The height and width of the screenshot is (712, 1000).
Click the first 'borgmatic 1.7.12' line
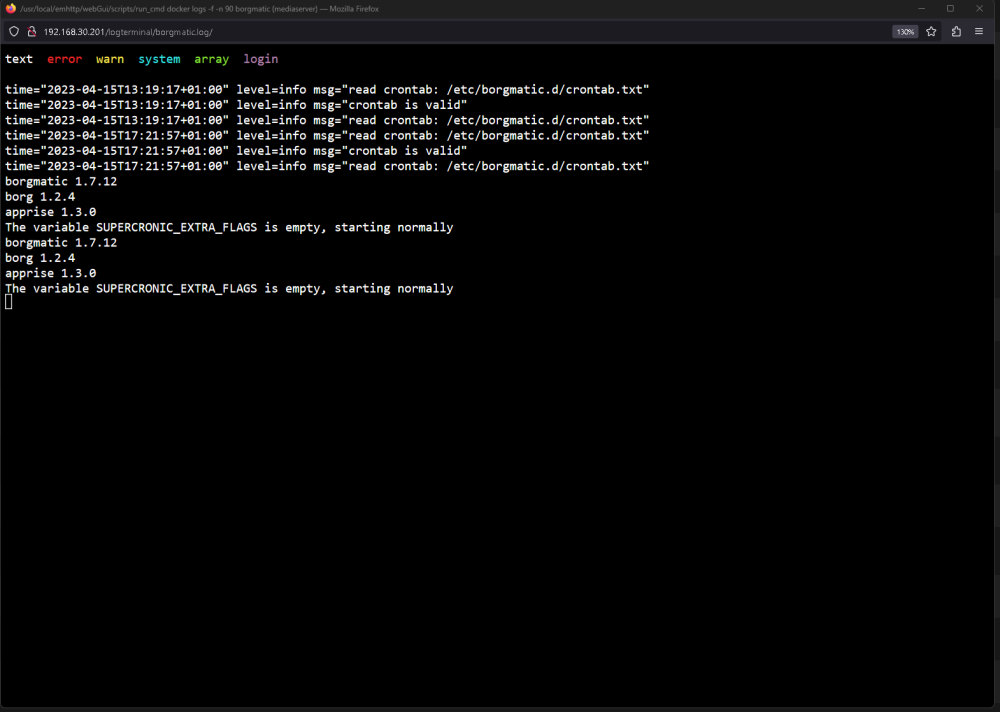(61, 181)
